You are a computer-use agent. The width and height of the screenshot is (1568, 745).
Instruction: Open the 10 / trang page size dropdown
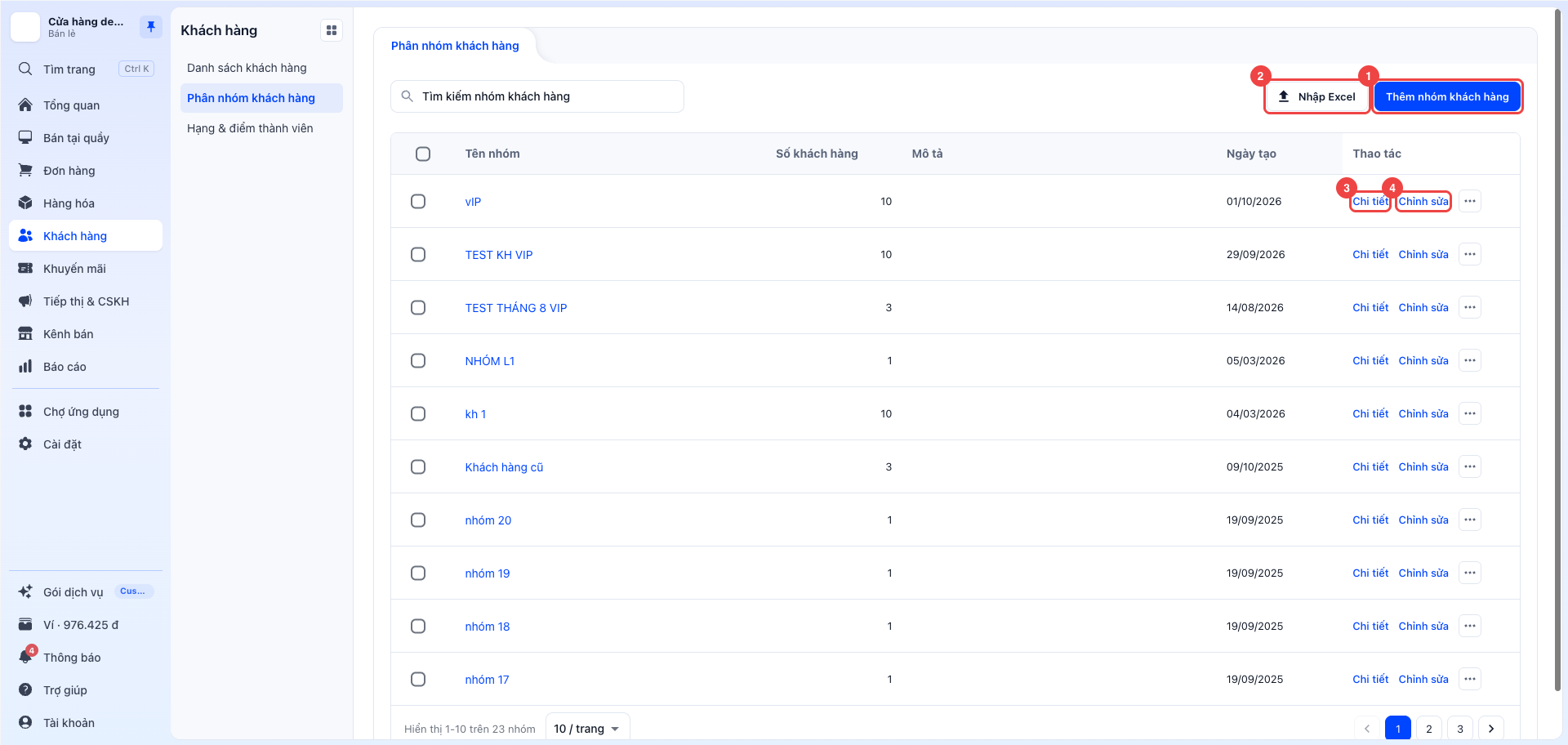[587, 728]
